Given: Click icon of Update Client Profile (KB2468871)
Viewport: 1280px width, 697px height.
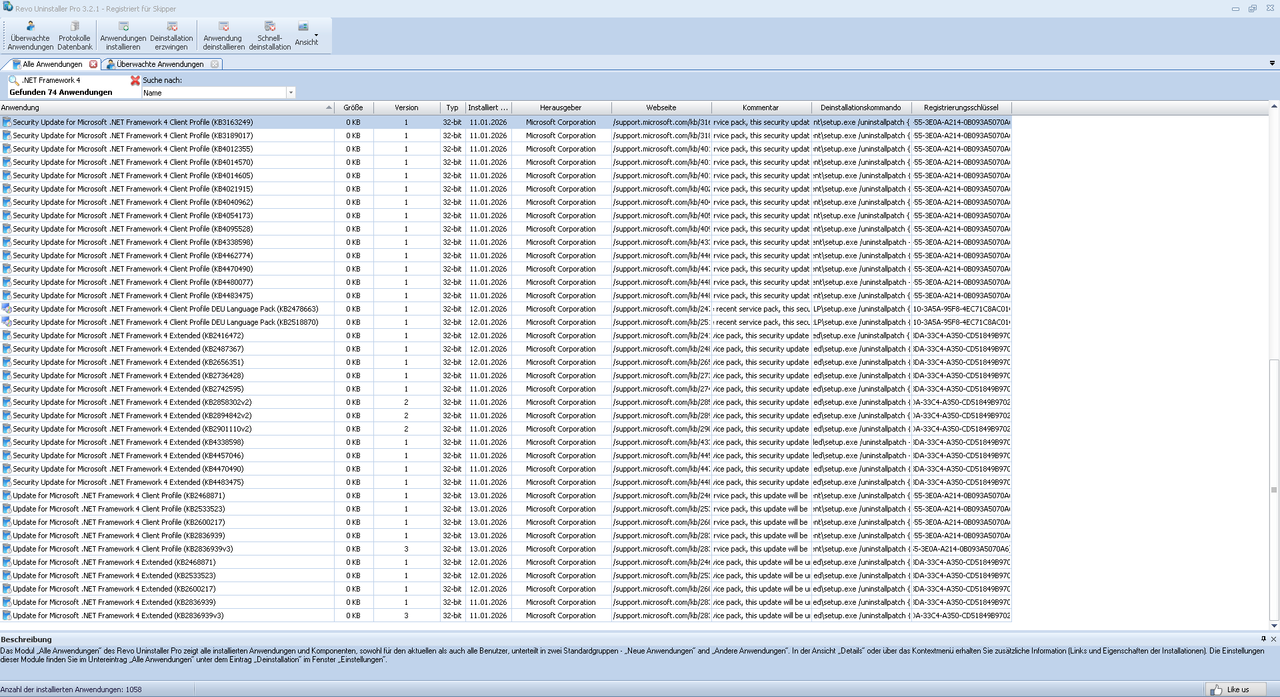Looking at the screenshot, I should 6,495.
